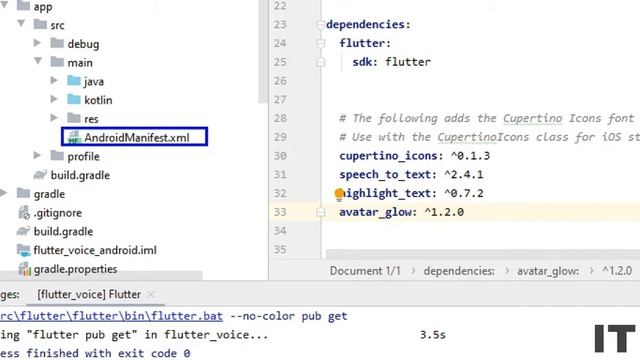Image resolution: width=640 pixels, height=360 pixels.
Task: Click the app folder icon
Action: 23,5
